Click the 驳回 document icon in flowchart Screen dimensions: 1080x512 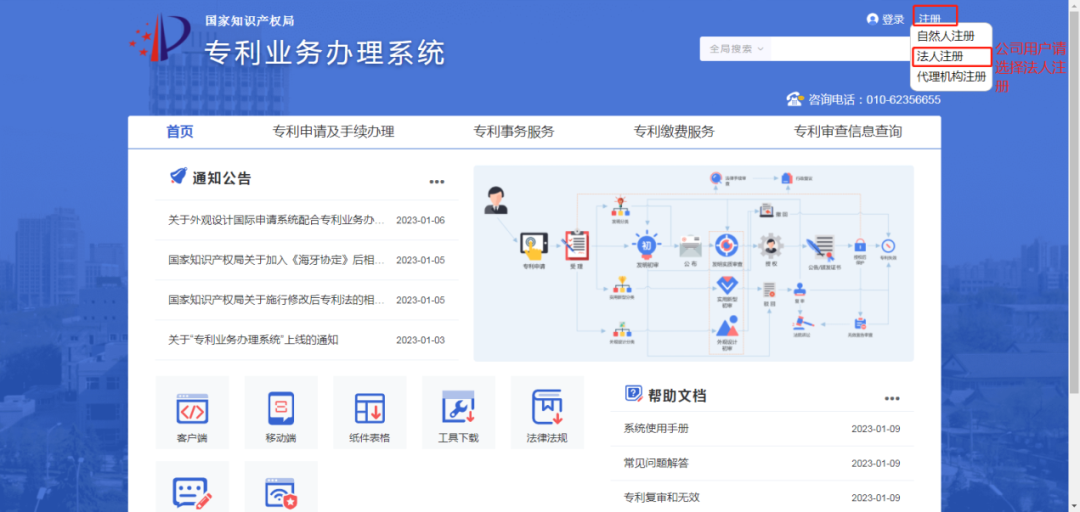pos(769,290)
